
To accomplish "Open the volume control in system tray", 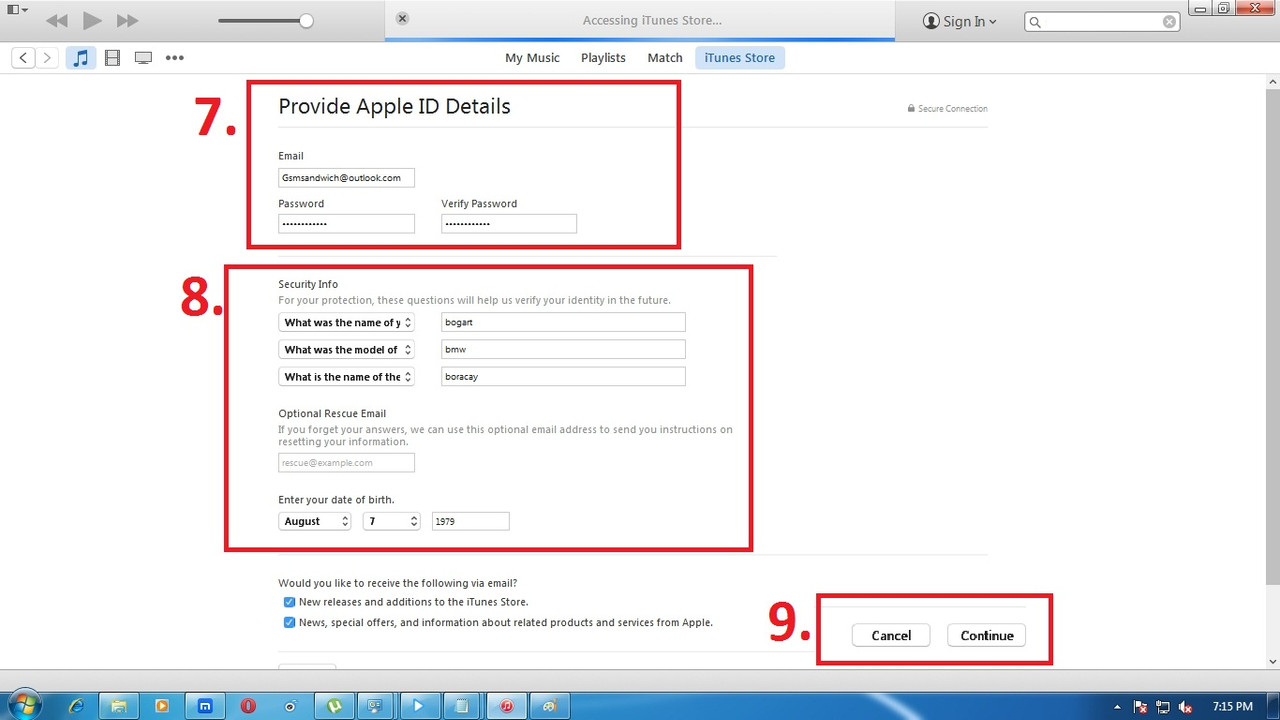I will tap(1186, 706).
